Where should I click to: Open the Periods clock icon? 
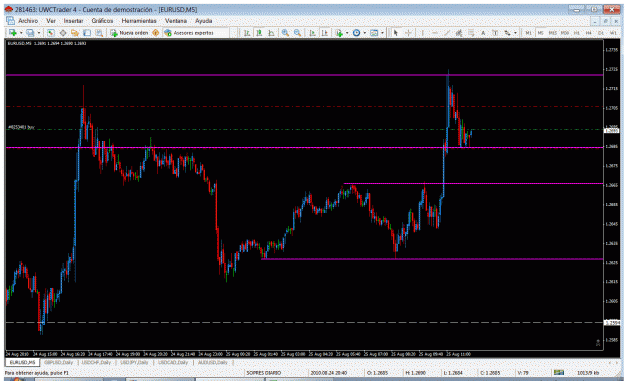[356, 33]
